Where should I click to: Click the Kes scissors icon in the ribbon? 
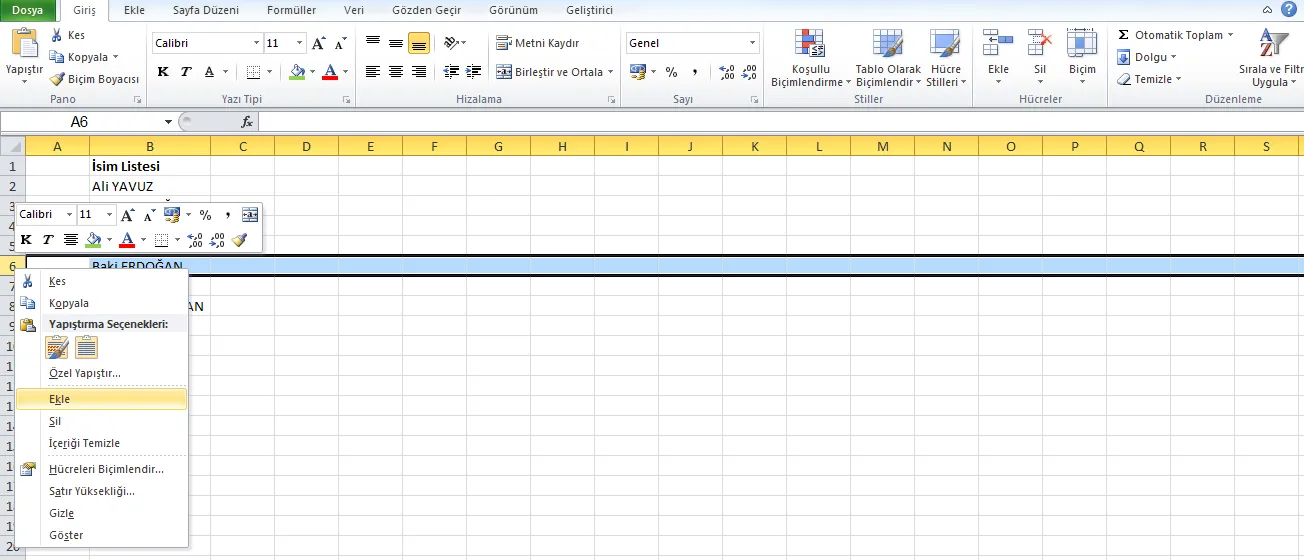[57, 35]
